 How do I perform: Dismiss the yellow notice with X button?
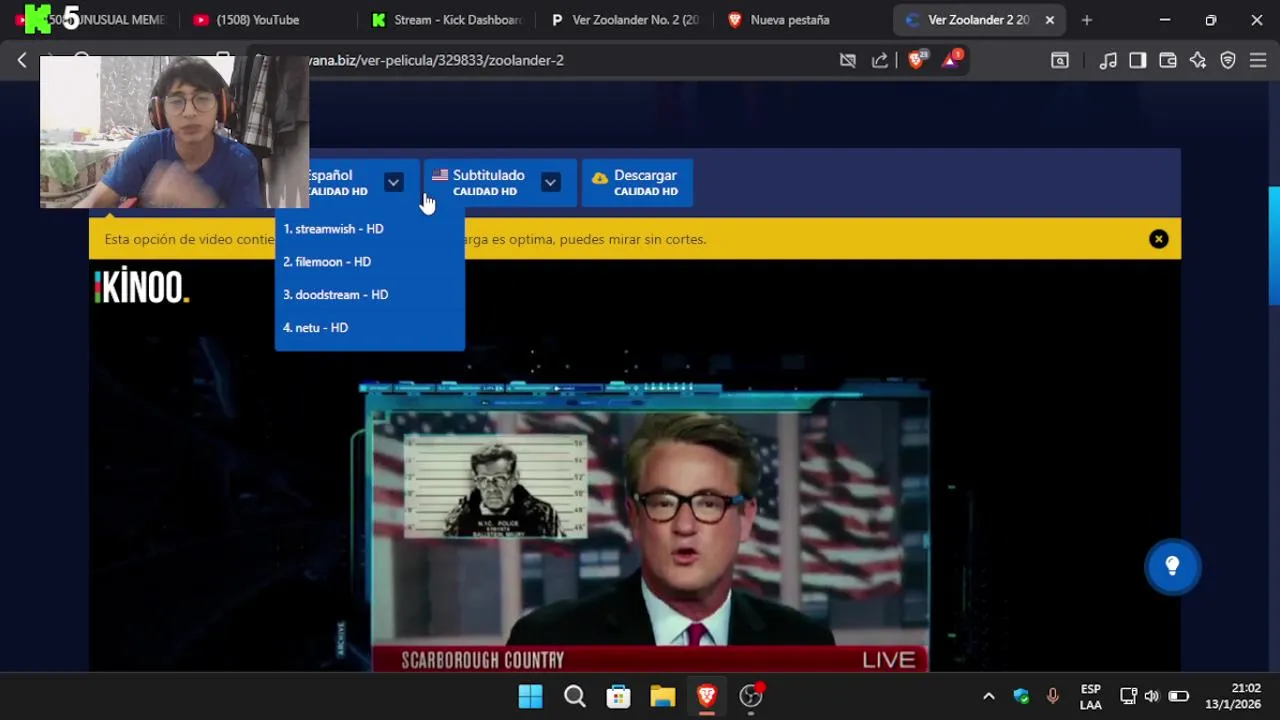point(1158,239)
